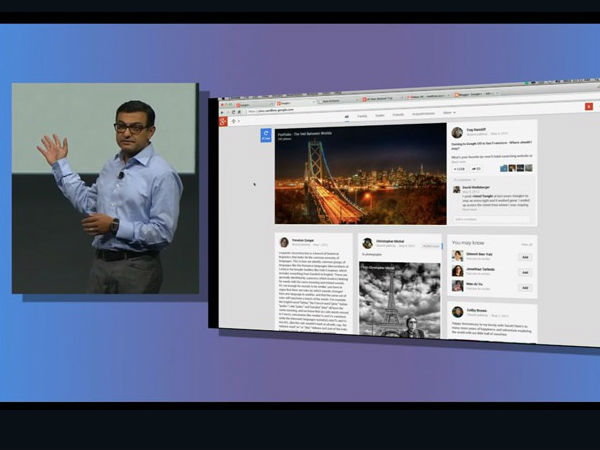Switch to the Family stream tab
The width and height of the screenshot is (600, 450).
tap(362, 115)
